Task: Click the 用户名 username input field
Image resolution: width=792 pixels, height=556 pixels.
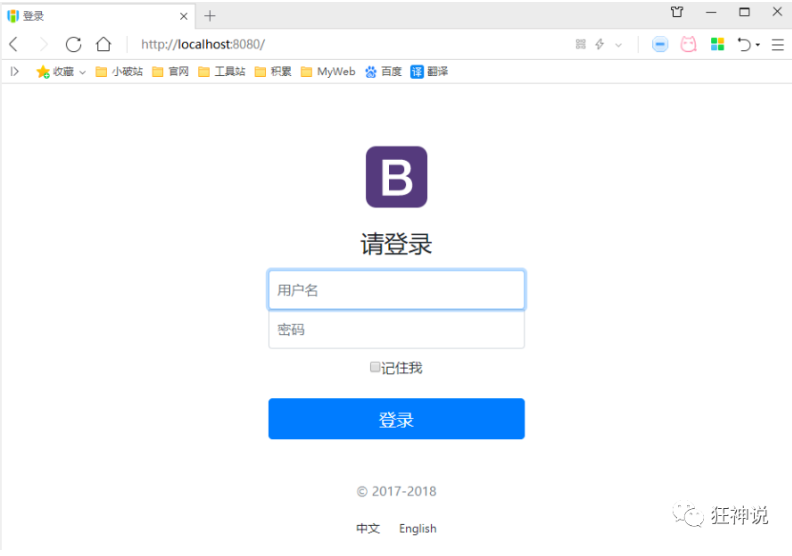Action: pos(396,290)
